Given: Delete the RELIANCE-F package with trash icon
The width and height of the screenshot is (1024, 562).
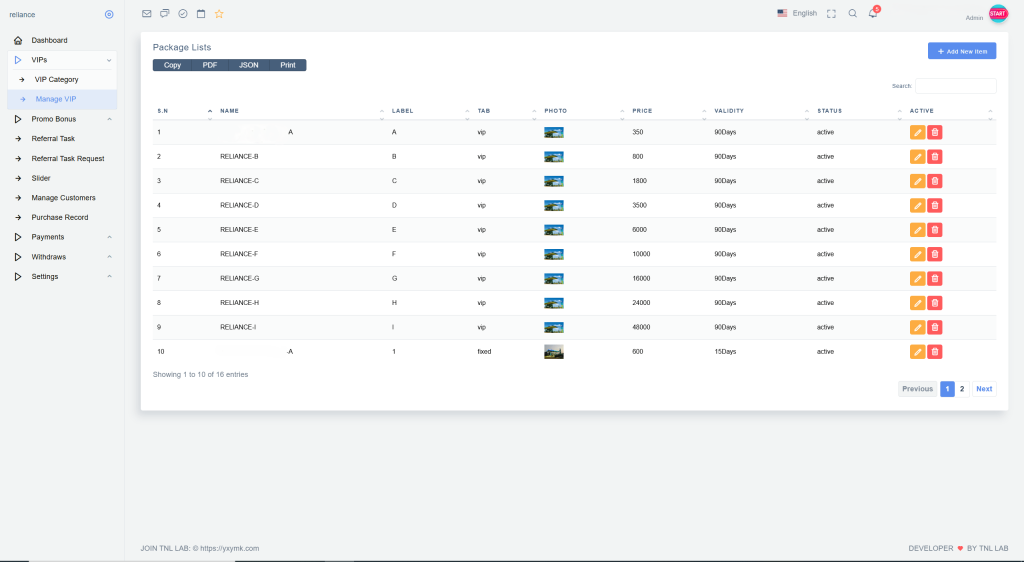Looking at the screenshot, I should pyautogui.click(x=935, y=254).
